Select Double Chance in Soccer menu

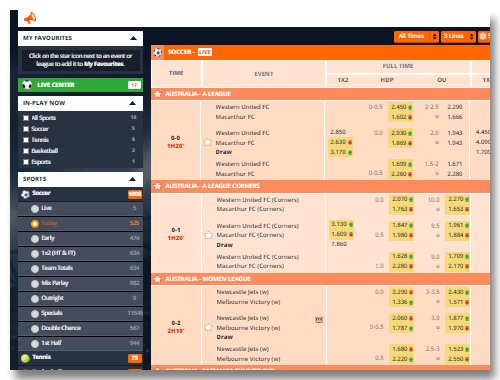point(80,328)
